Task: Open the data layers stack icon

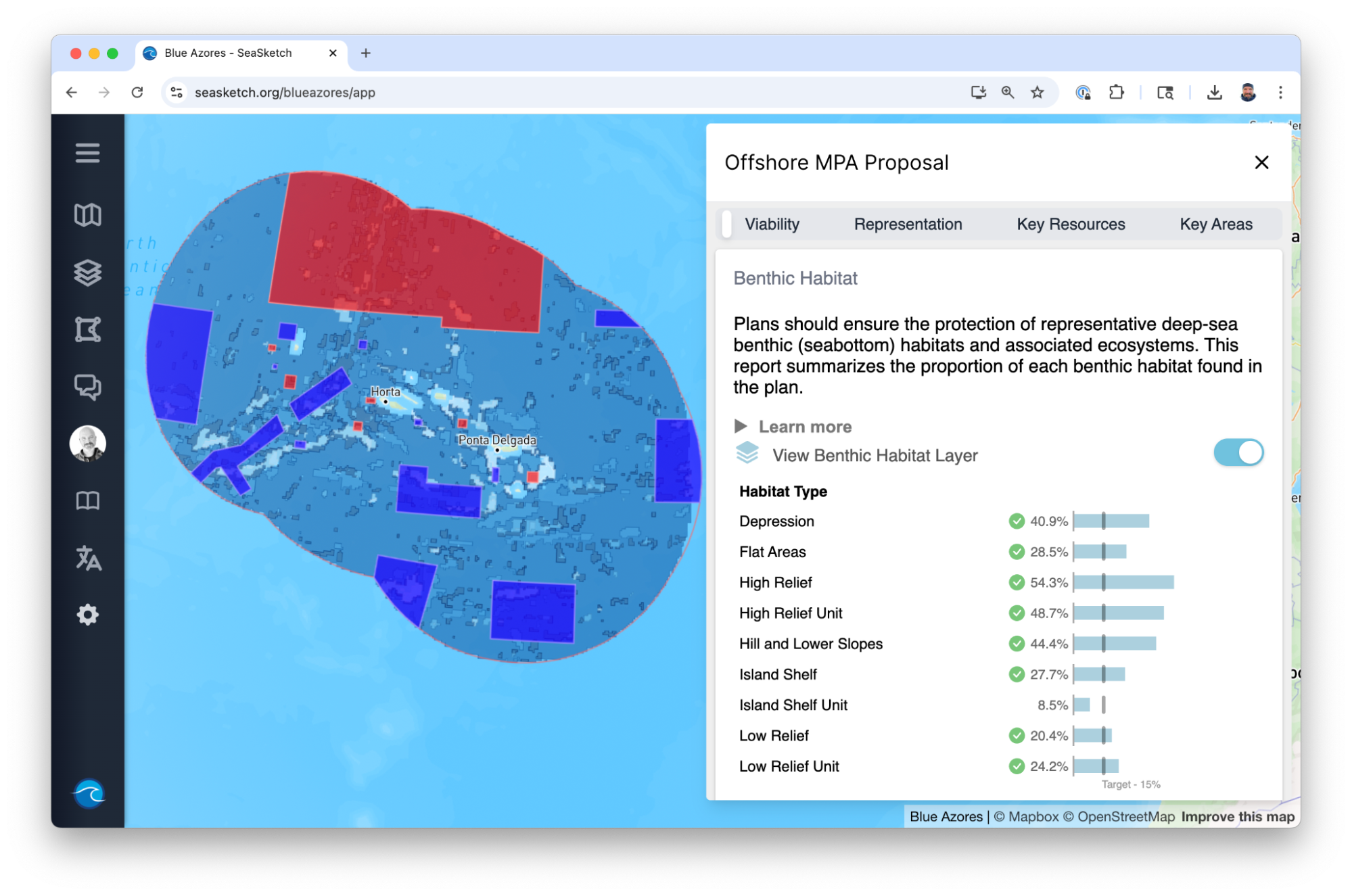Action: pyautogui.click(x=87, y=273)
